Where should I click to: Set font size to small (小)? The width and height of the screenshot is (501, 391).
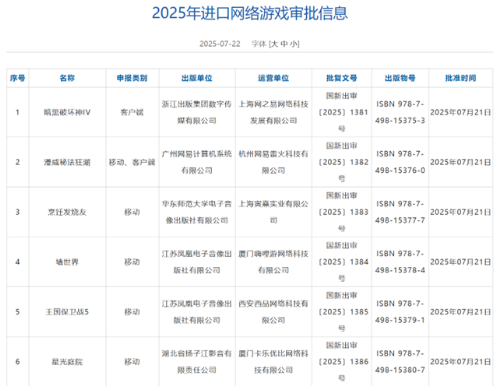[x=294, y=44]
